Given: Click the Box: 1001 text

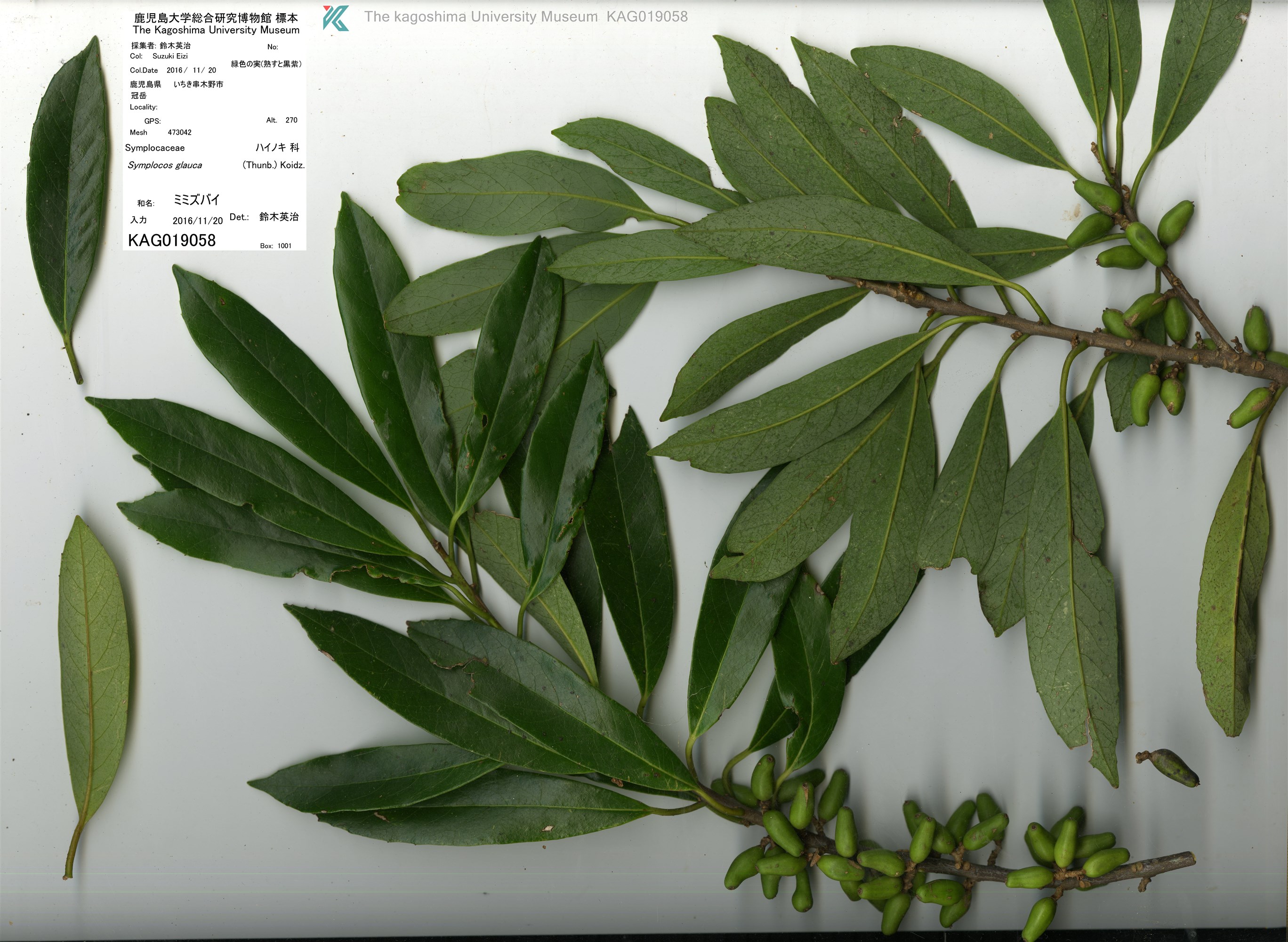Looking at the screenshot, I should click(x=276, y=246).
